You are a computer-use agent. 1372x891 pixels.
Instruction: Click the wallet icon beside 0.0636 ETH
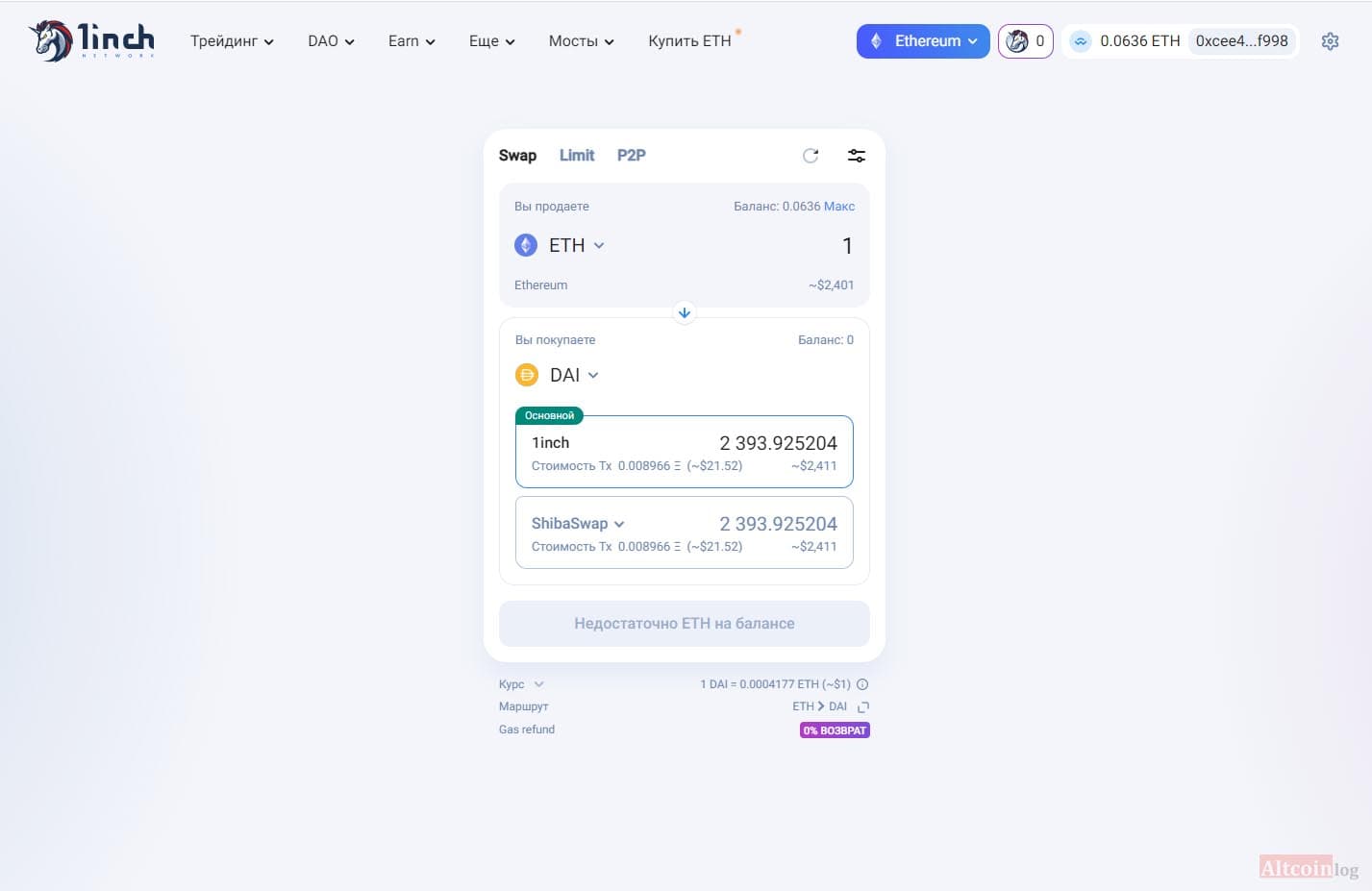[x=1081, y=41]
